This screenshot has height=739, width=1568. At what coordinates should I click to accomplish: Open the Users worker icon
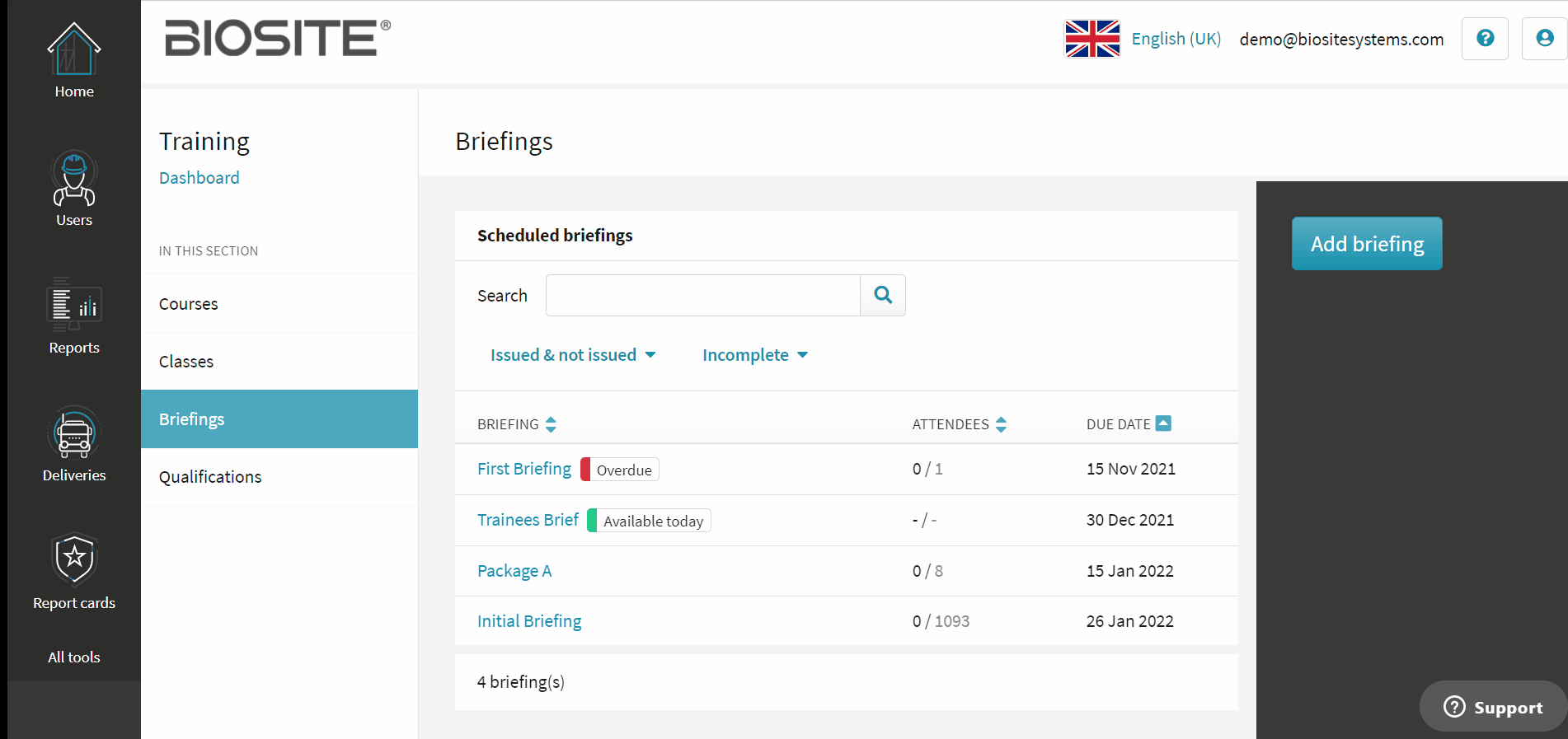pos(74,178)
